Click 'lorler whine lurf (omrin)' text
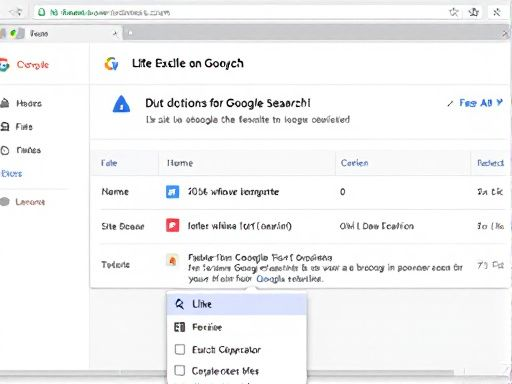 pos(240,226)
